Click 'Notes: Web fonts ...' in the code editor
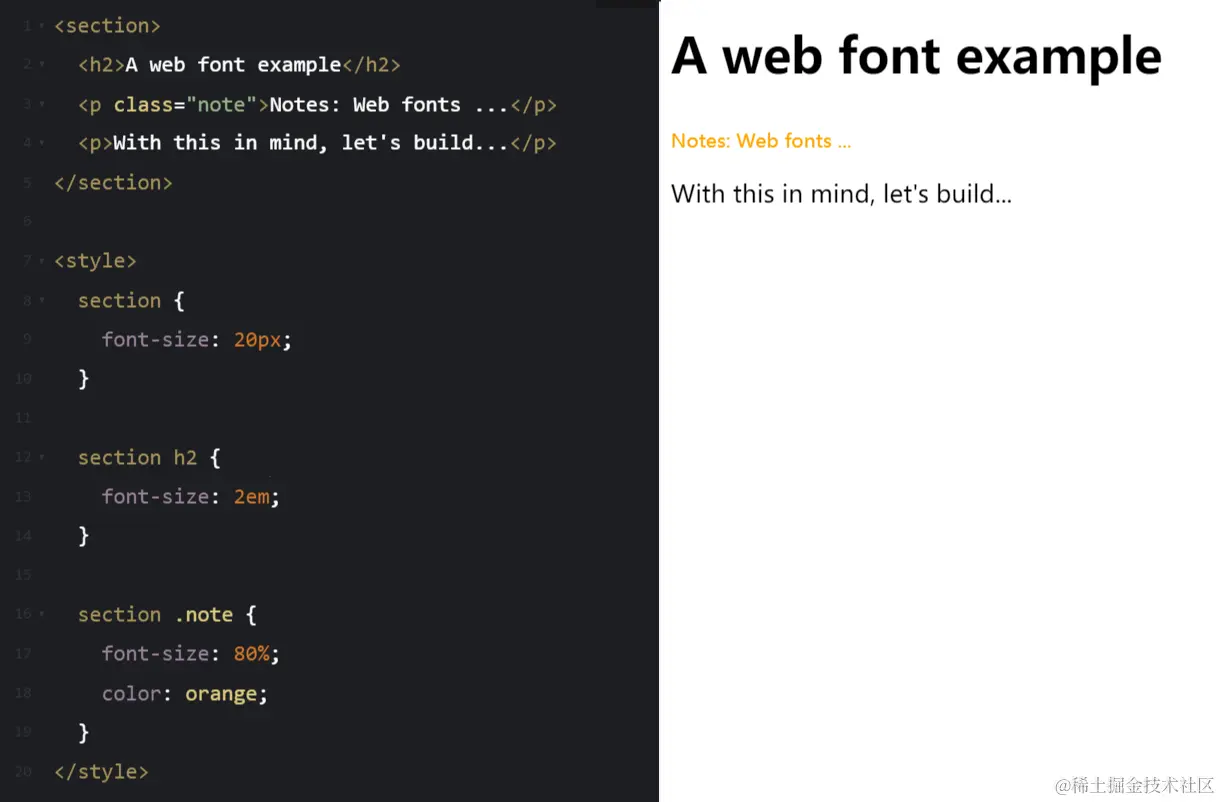 point(389,104)
